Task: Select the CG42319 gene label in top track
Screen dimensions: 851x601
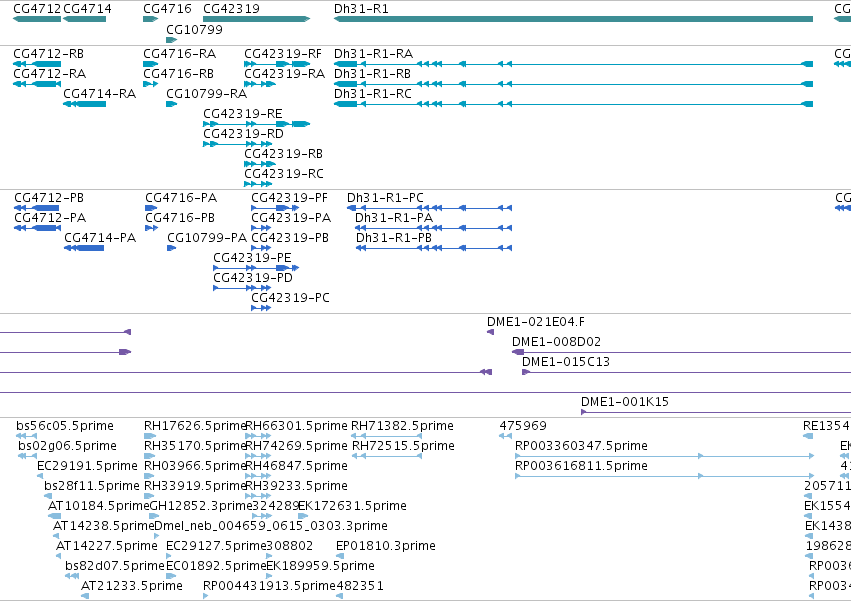Action: coord(231,9)
